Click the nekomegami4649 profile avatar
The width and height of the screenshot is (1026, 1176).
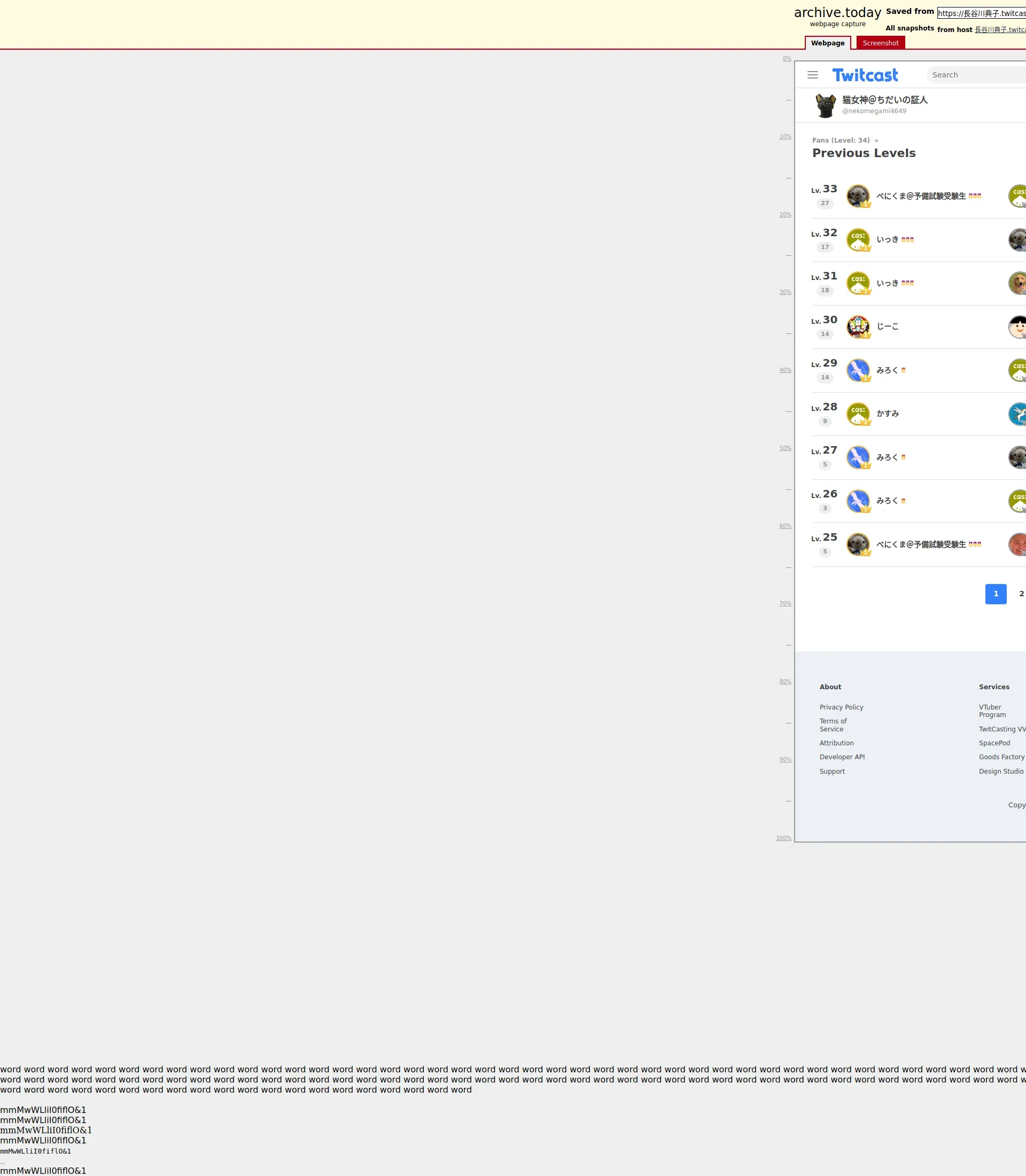825,106
